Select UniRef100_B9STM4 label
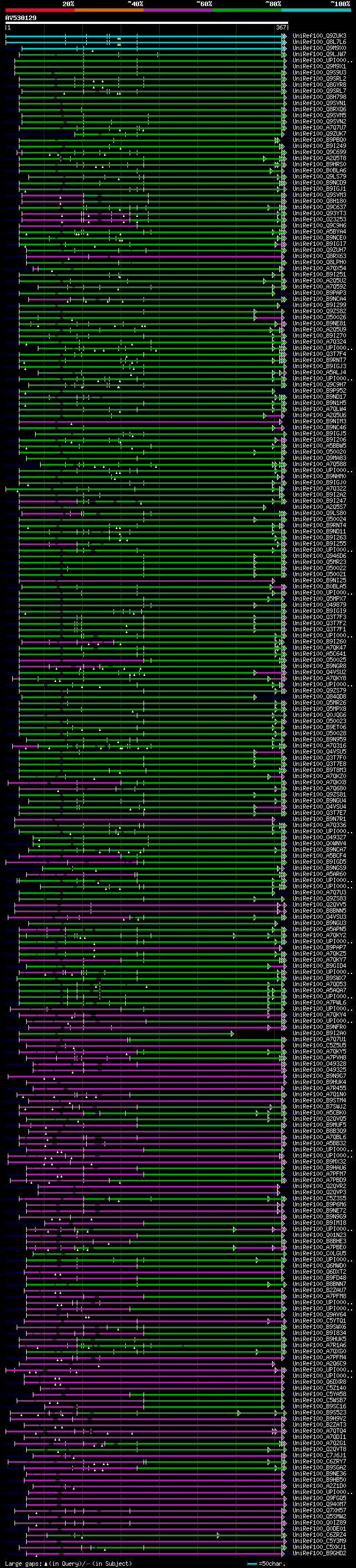 click(319, 1101)
